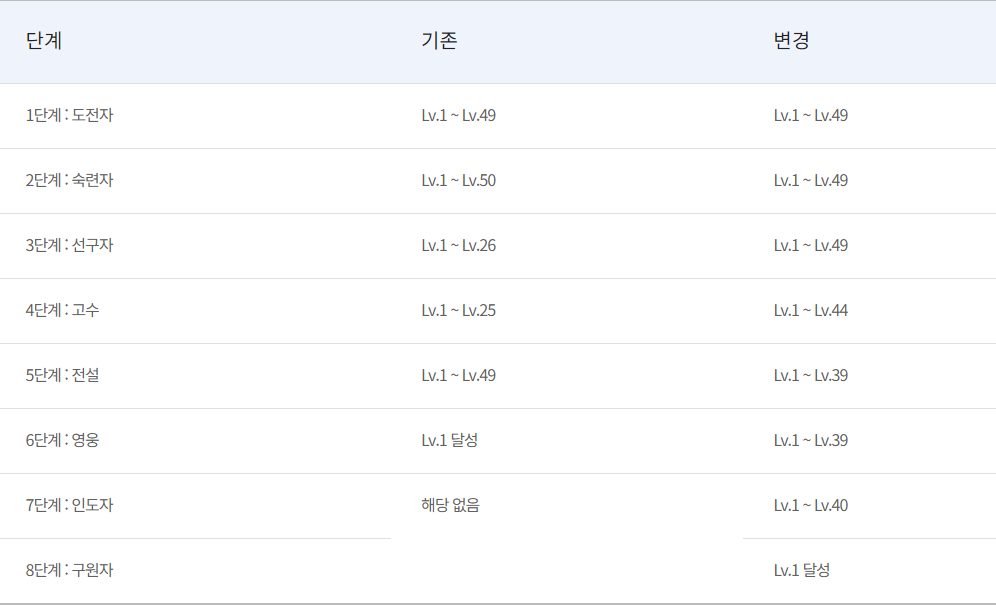Select 변경 value in the 전설 row
The image size is (996, 609).
[810, 376]
